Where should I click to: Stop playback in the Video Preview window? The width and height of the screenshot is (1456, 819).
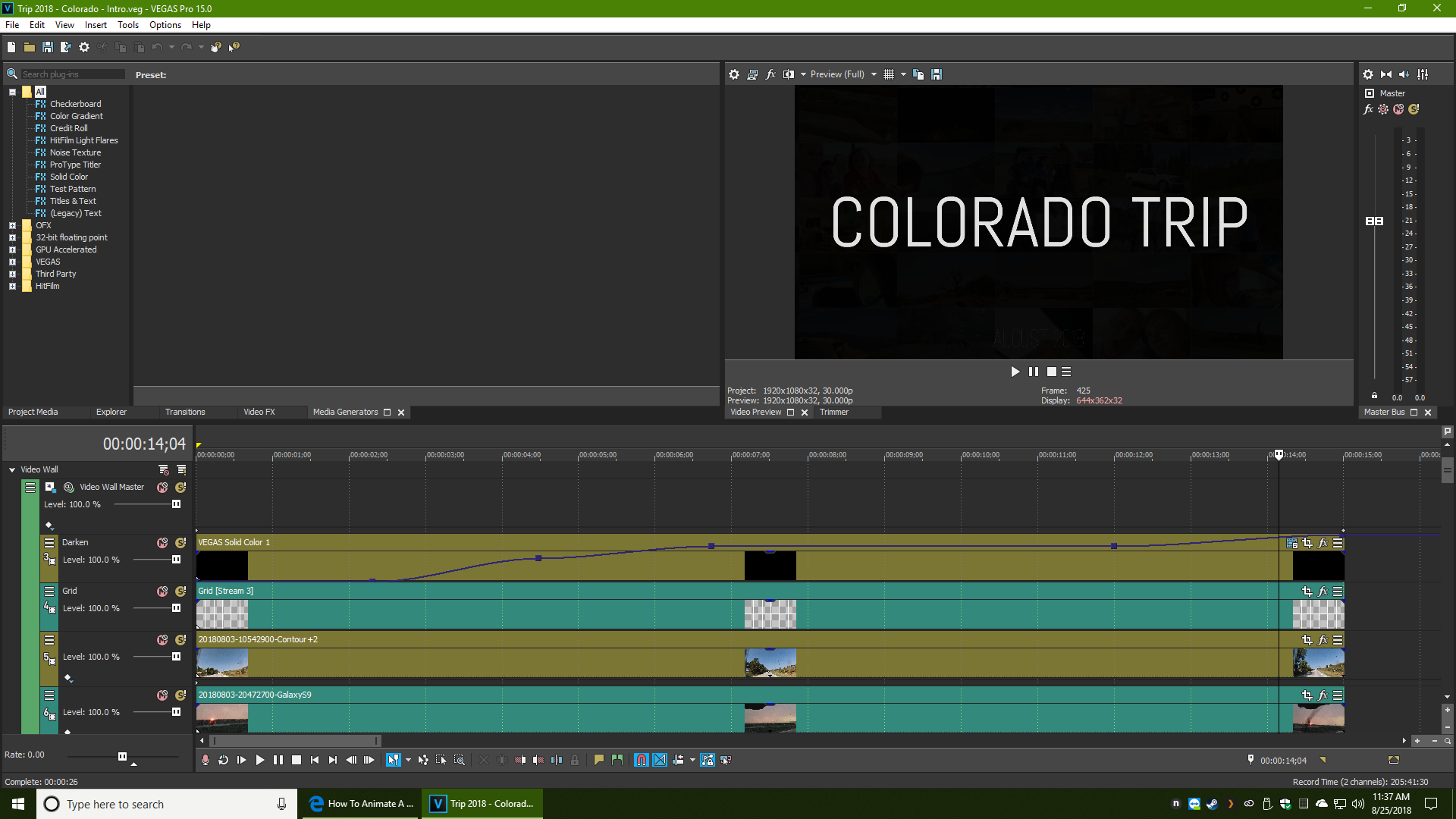tap(1052, 372)
